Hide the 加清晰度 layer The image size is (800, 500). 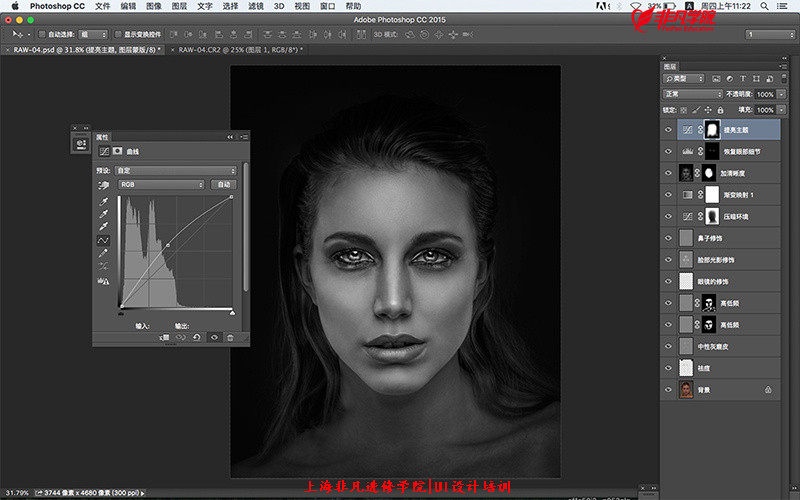[668, 173]
